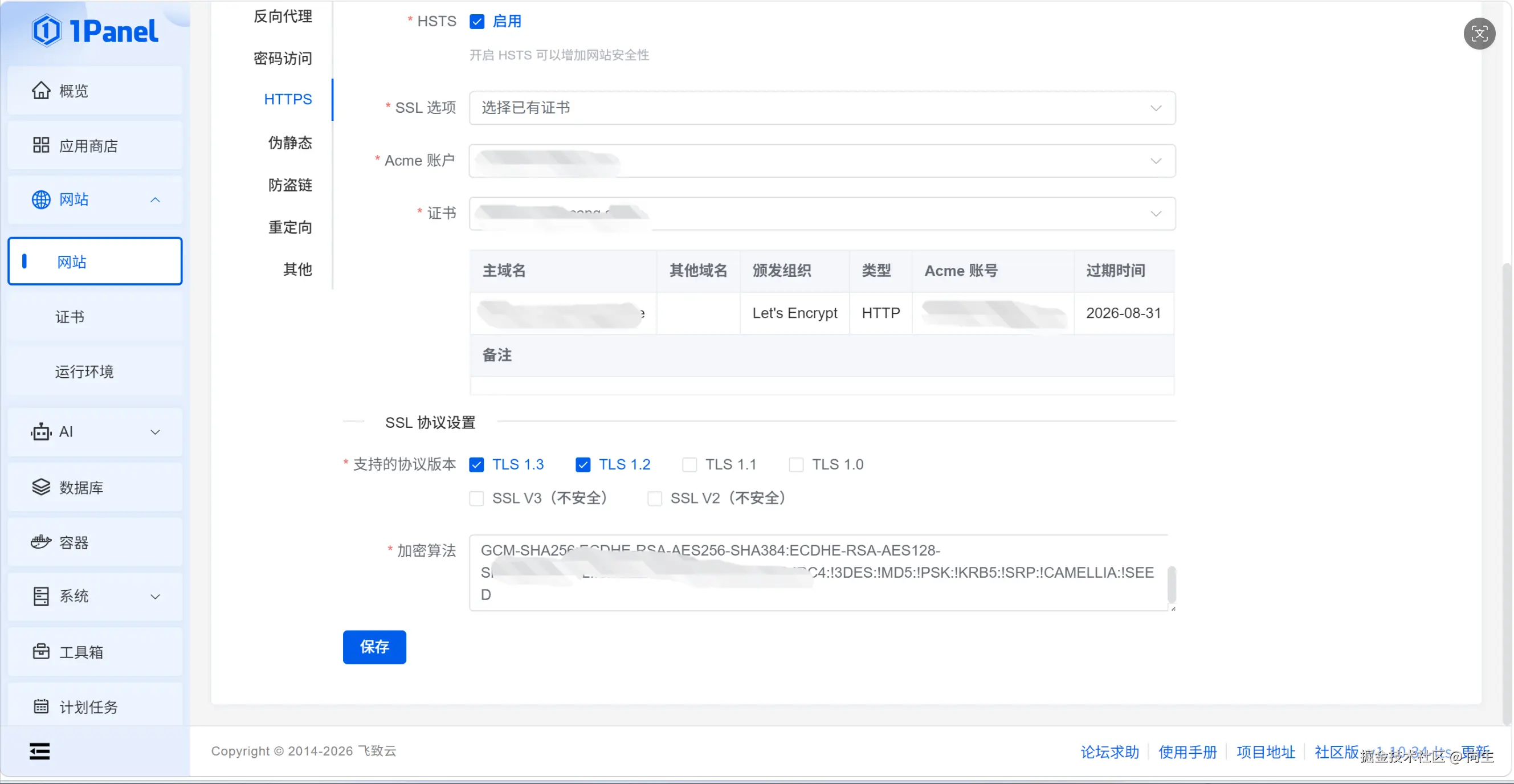The width and height of the screenshot is (1514, 784).
Task: Switch to the 密码访问 tab
Action: point(283,58)
